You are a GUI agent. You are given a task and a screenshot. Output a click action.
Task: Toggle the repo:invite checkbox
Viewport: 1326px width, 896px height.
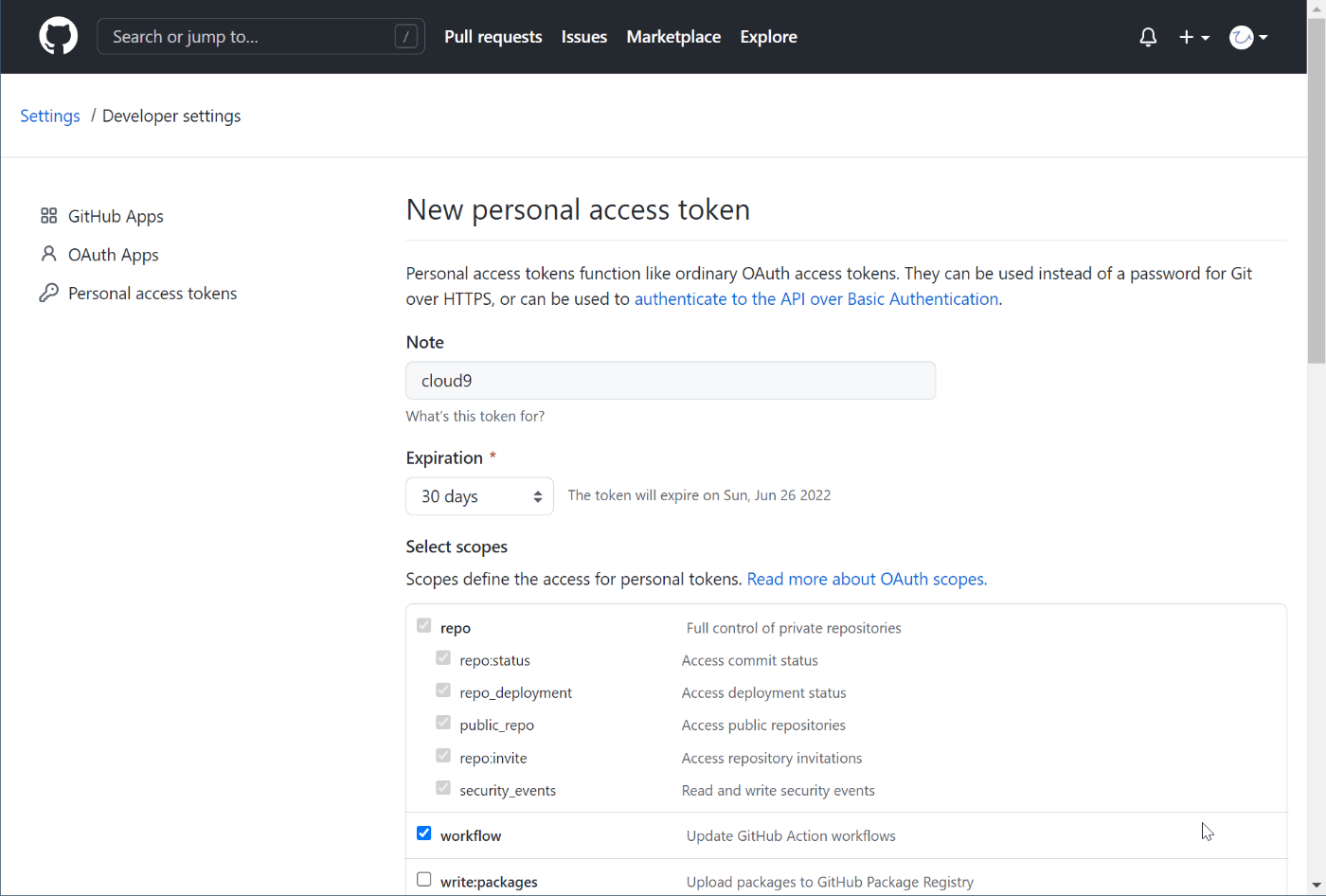(x=443, y=755)
